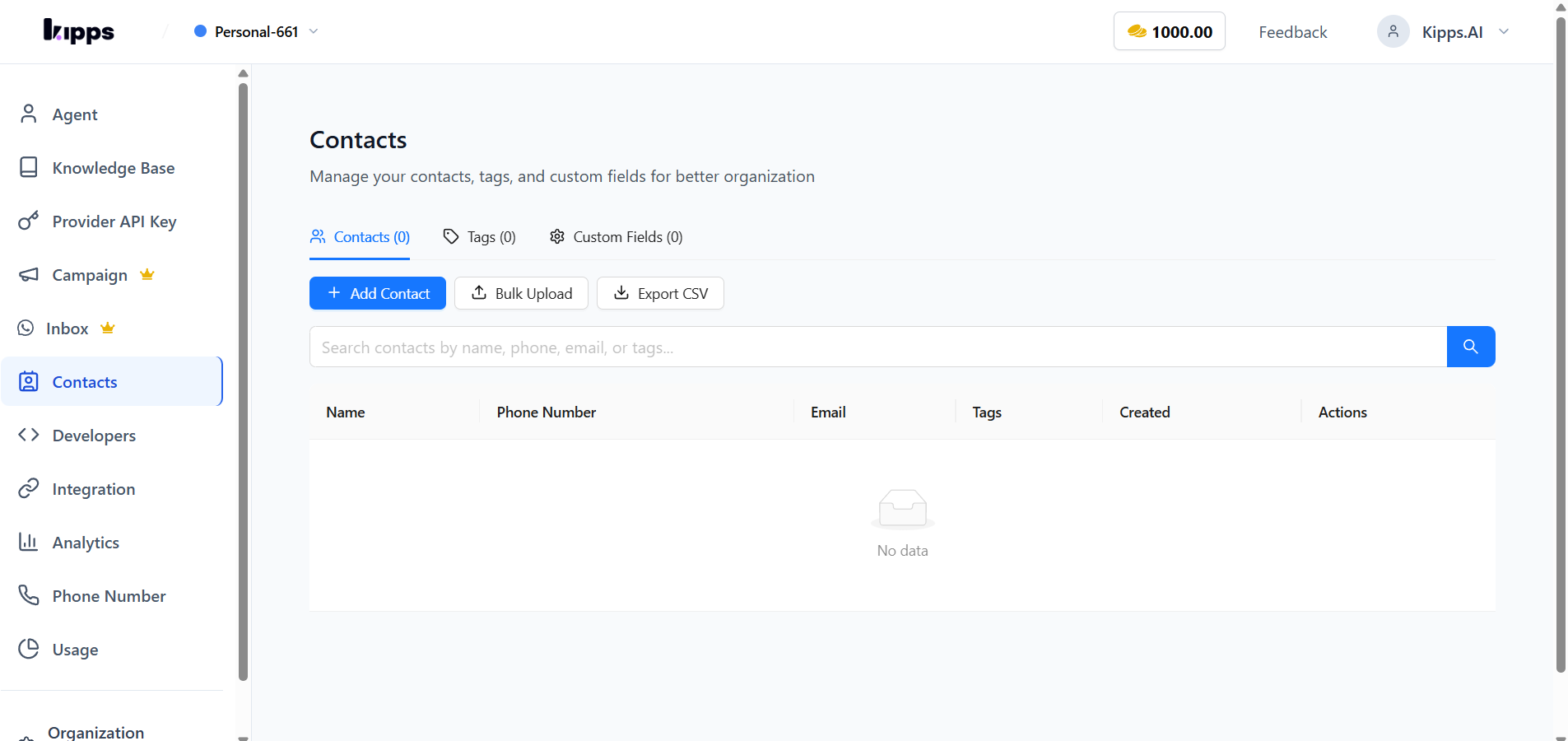Click the Add Contact button
This screenshot has width=1568, height=741.
click(378, 293)
